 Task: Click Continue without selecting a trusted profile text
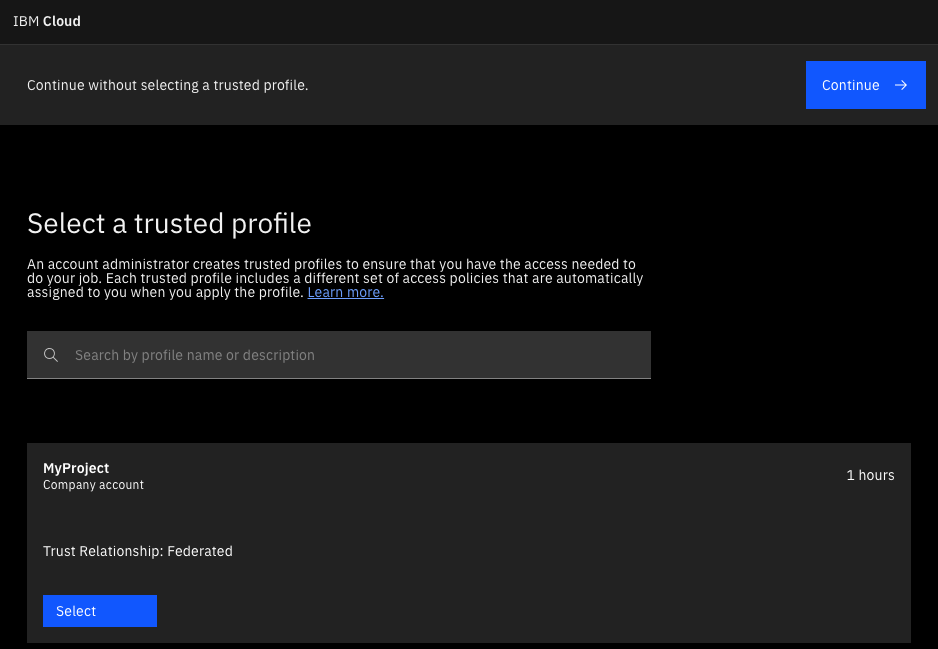tap(168, 86)
